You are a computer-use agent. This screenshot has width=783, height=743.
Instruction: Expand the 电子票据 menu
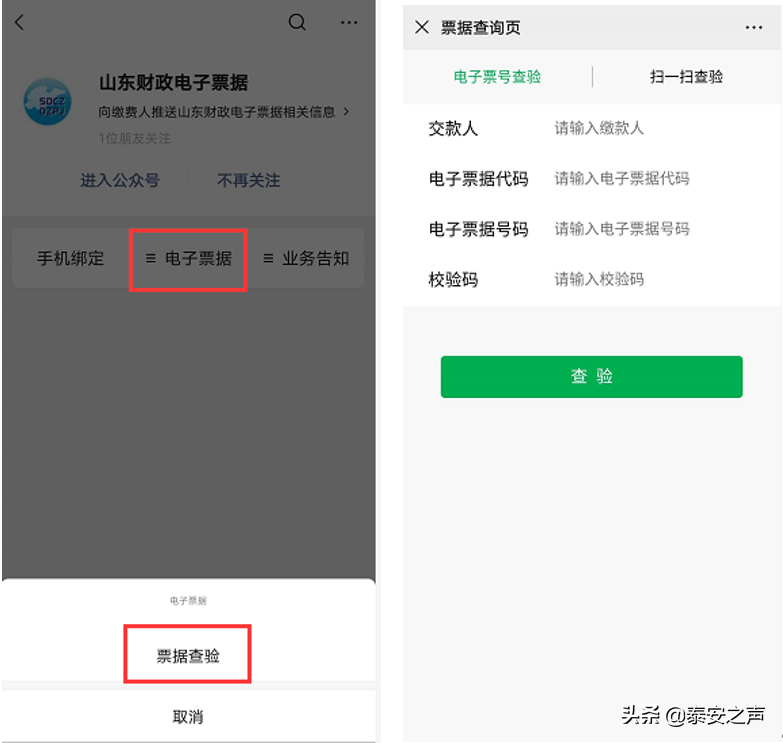[x=188, y=259]
